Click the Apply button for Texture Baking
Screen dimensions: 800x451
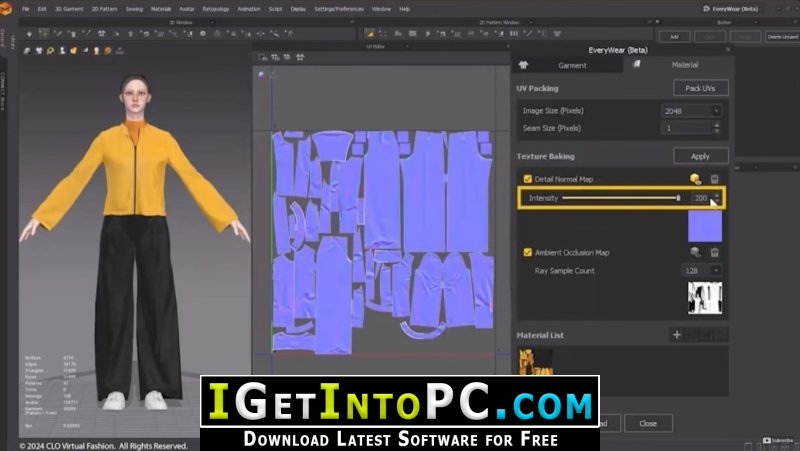(701, 156)
